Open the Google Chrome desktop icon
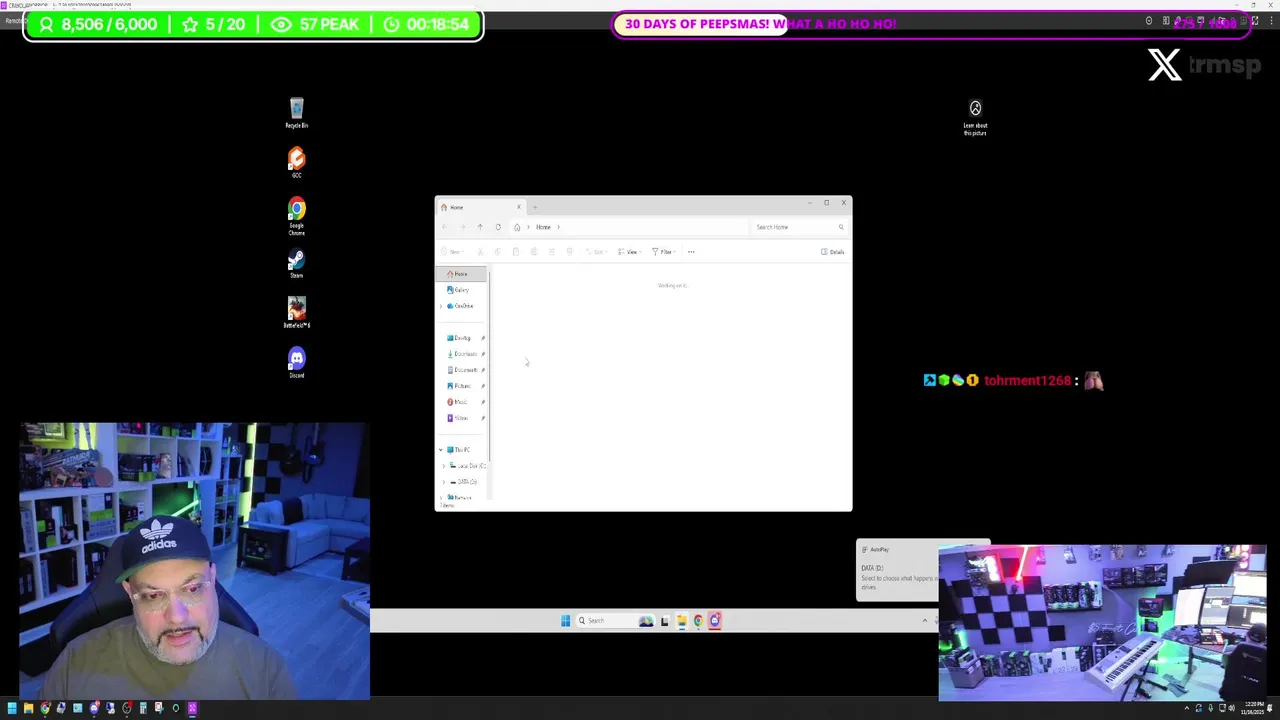This screenshot has width=1280, height=720. click(x=296, y=215)
